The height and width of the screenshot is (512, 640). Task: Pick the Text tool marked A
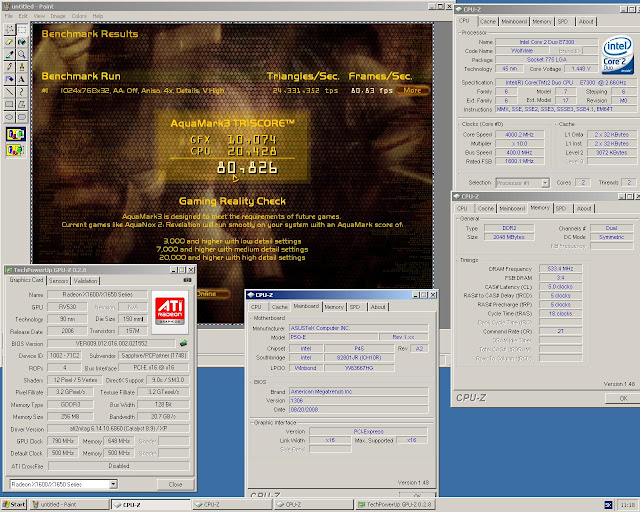[x=22, y=79]
